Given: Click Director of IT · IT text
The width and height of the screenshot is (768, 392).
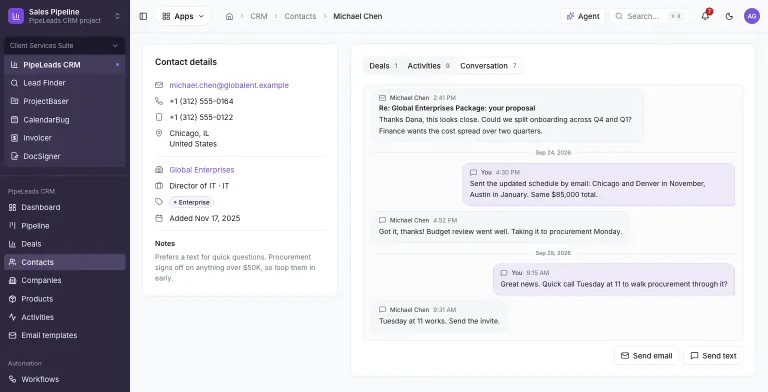Looking at the screenshot, I should [199, 186].
